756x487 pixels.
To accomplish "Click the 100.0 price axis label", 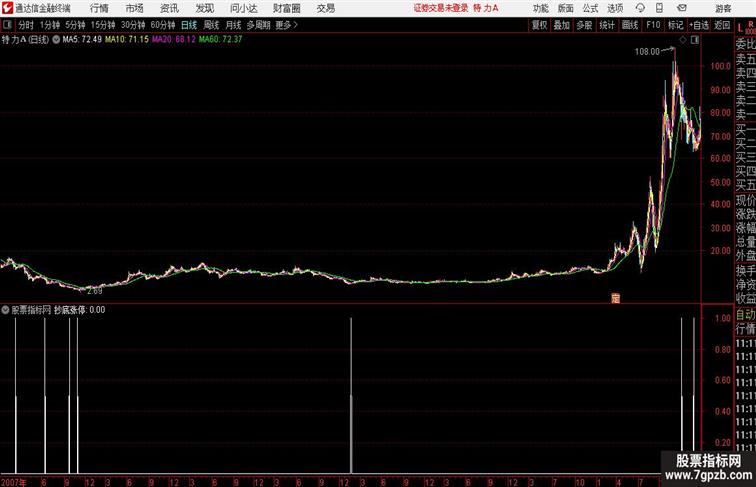I will [x=721, y=66].
